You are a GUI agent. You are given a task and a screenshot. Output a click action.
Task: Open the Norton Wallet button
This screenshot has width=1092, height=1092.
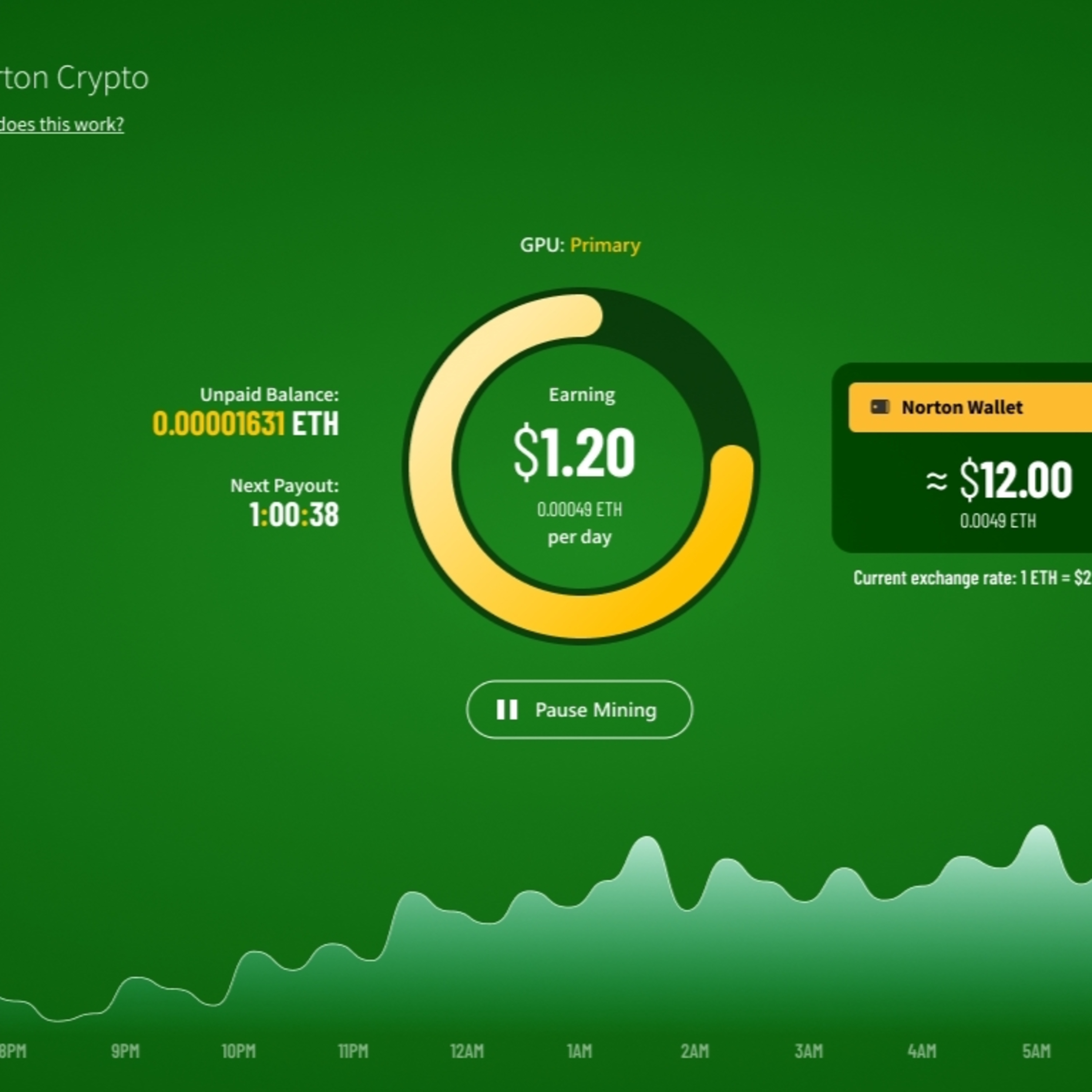(x=970, y=407)
